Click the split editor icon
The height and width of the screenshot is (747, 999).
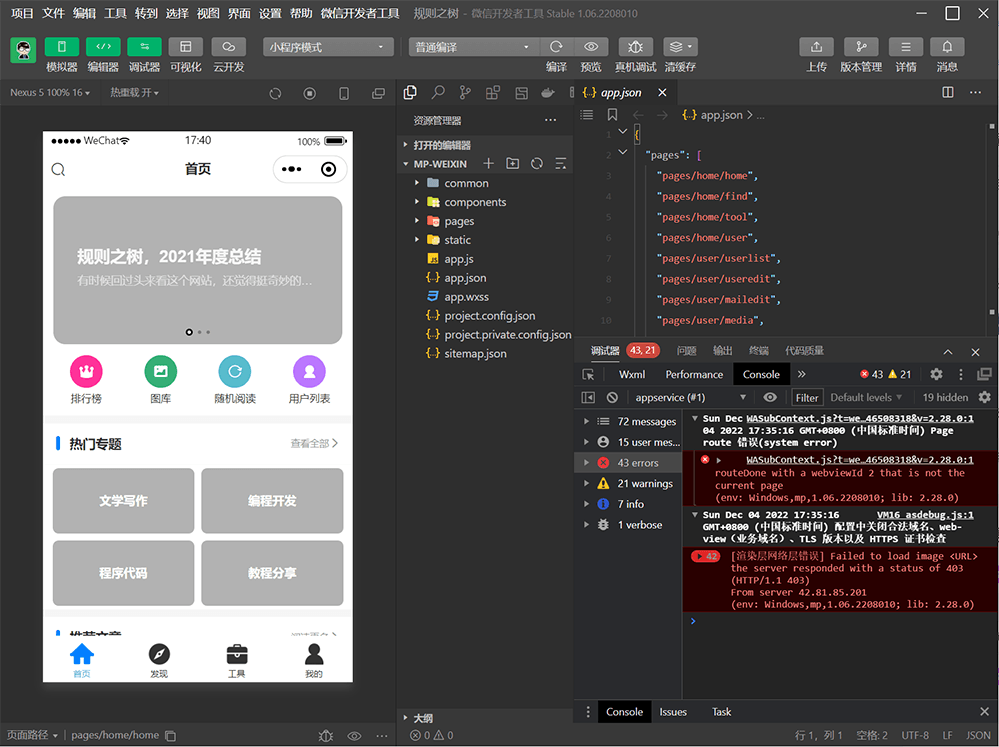[948, 92]
